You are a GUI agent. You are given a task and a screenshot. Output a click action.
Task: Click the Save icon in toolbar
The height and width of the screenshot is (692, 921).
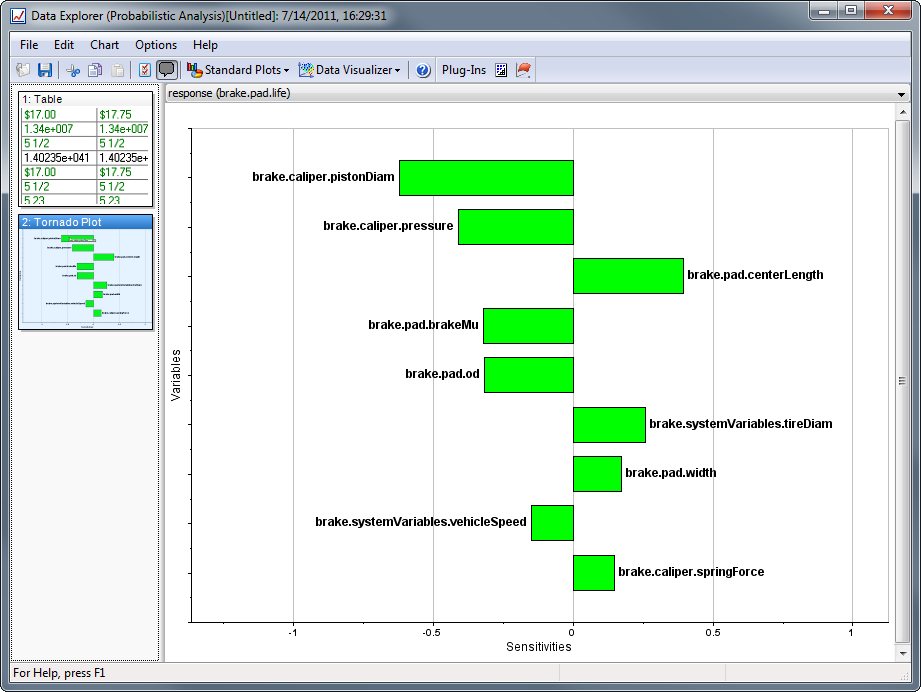pos(45,70)
